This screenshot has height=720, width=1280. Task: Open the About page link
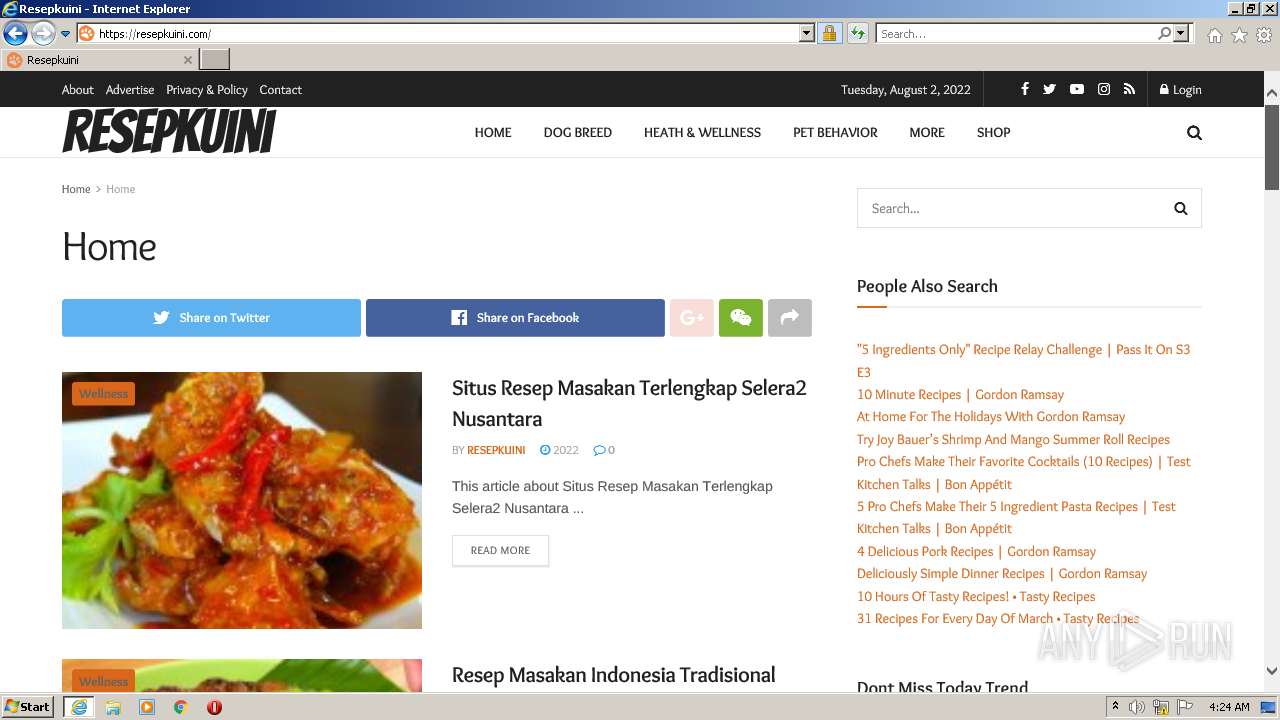pos(78,90)
